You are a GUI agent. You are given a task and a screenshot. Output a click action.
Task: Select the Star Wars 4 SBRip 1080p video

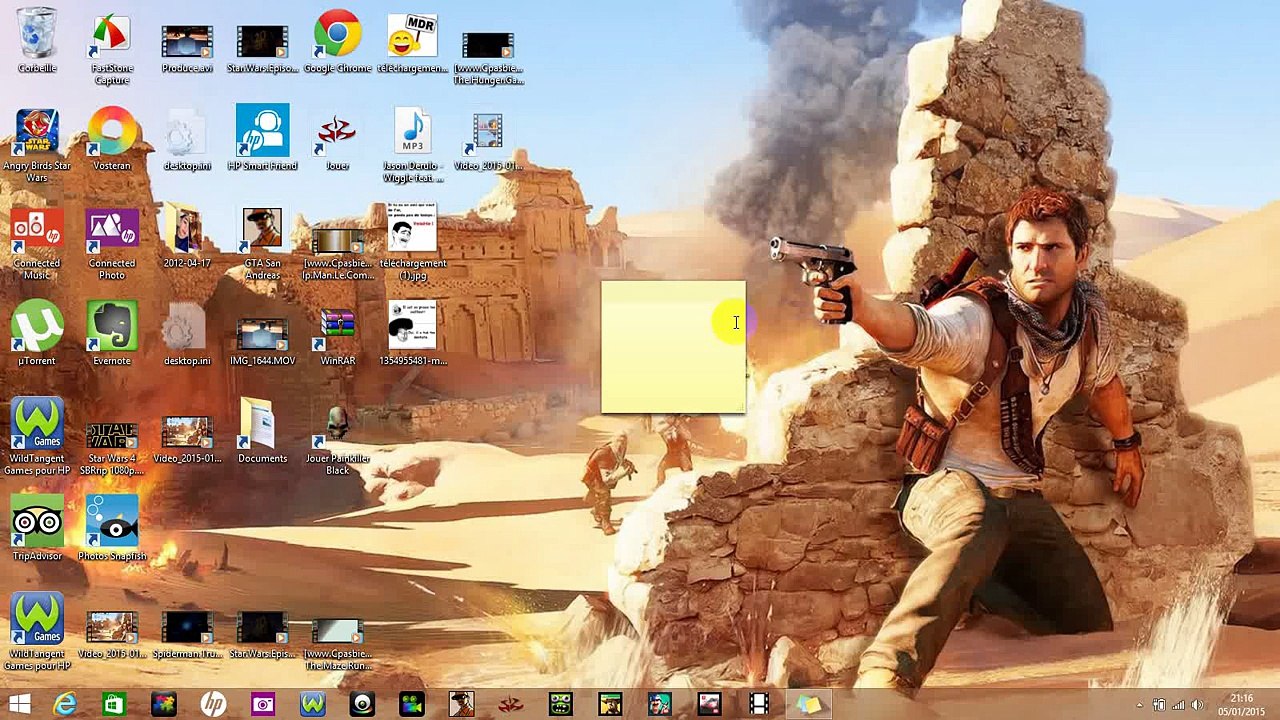pyautogui.click(x=112, y=447)
